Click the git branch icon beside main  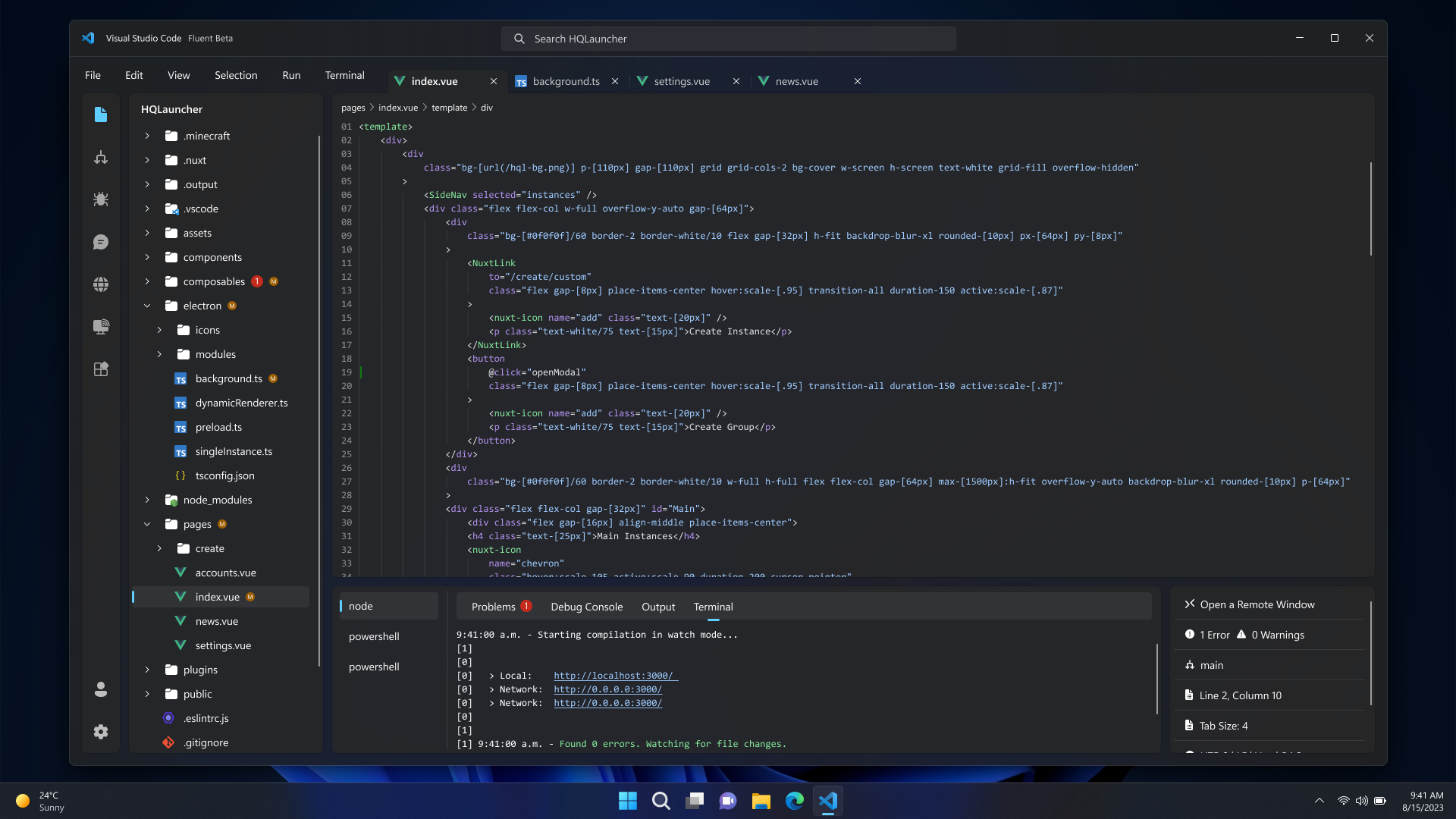[1190, 665]
